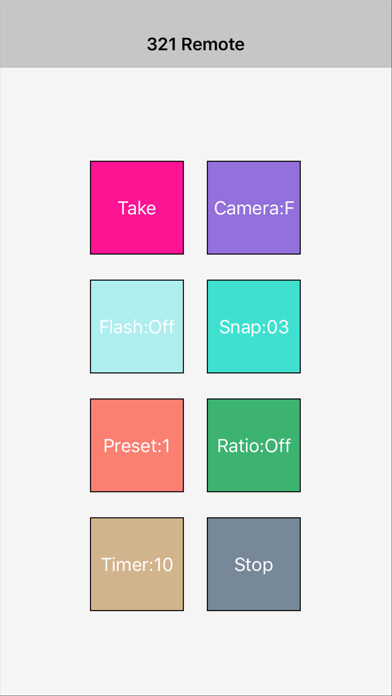The height and width of the screenshot is (696, 392).
Task: Take a photo remotely
Action: click(x=137, y=208)
